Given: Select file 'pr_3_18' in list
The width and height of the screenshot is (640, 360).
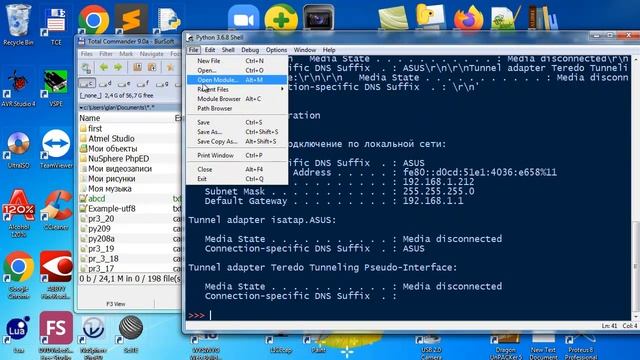Looking at the screenshot, I should (130, 259).
